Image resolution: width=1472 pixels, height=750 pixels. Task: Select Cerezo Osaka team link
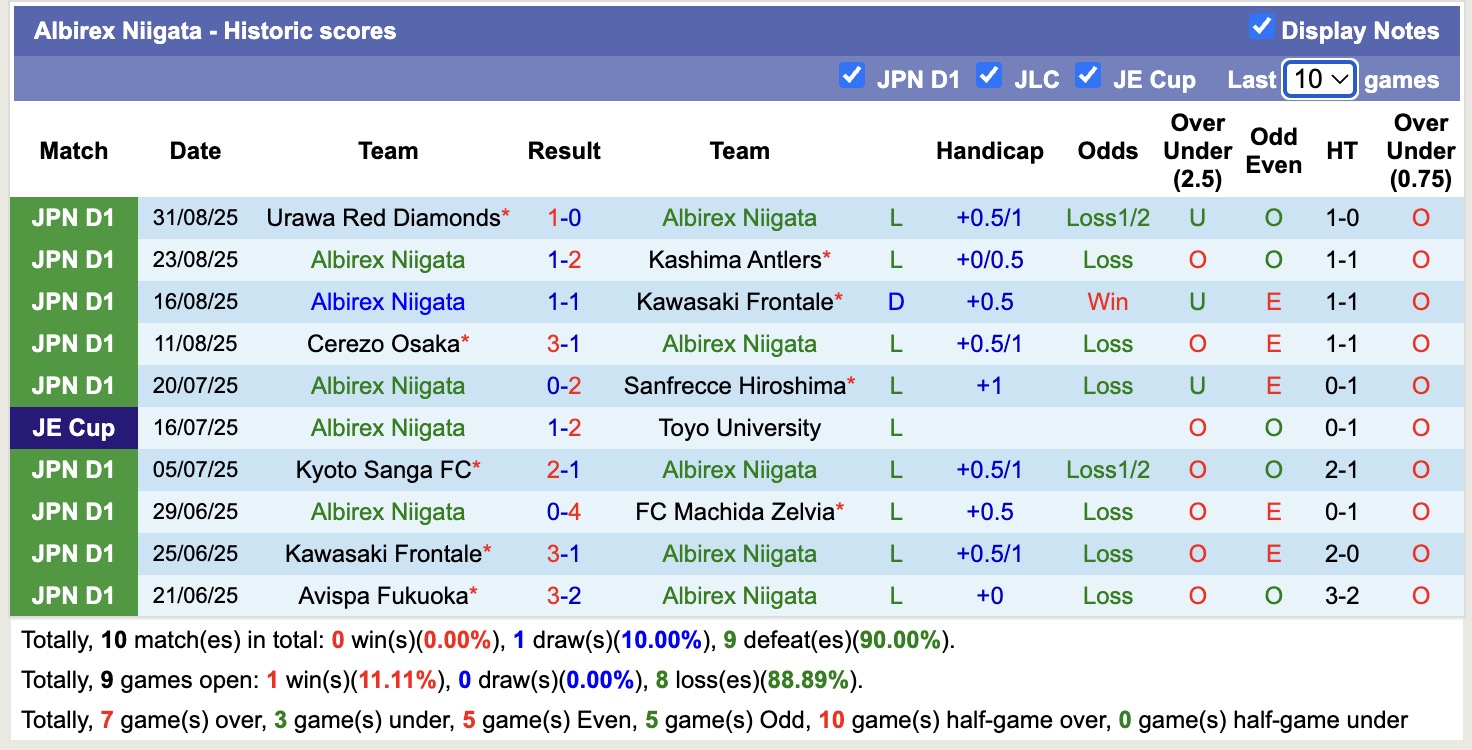383,344
